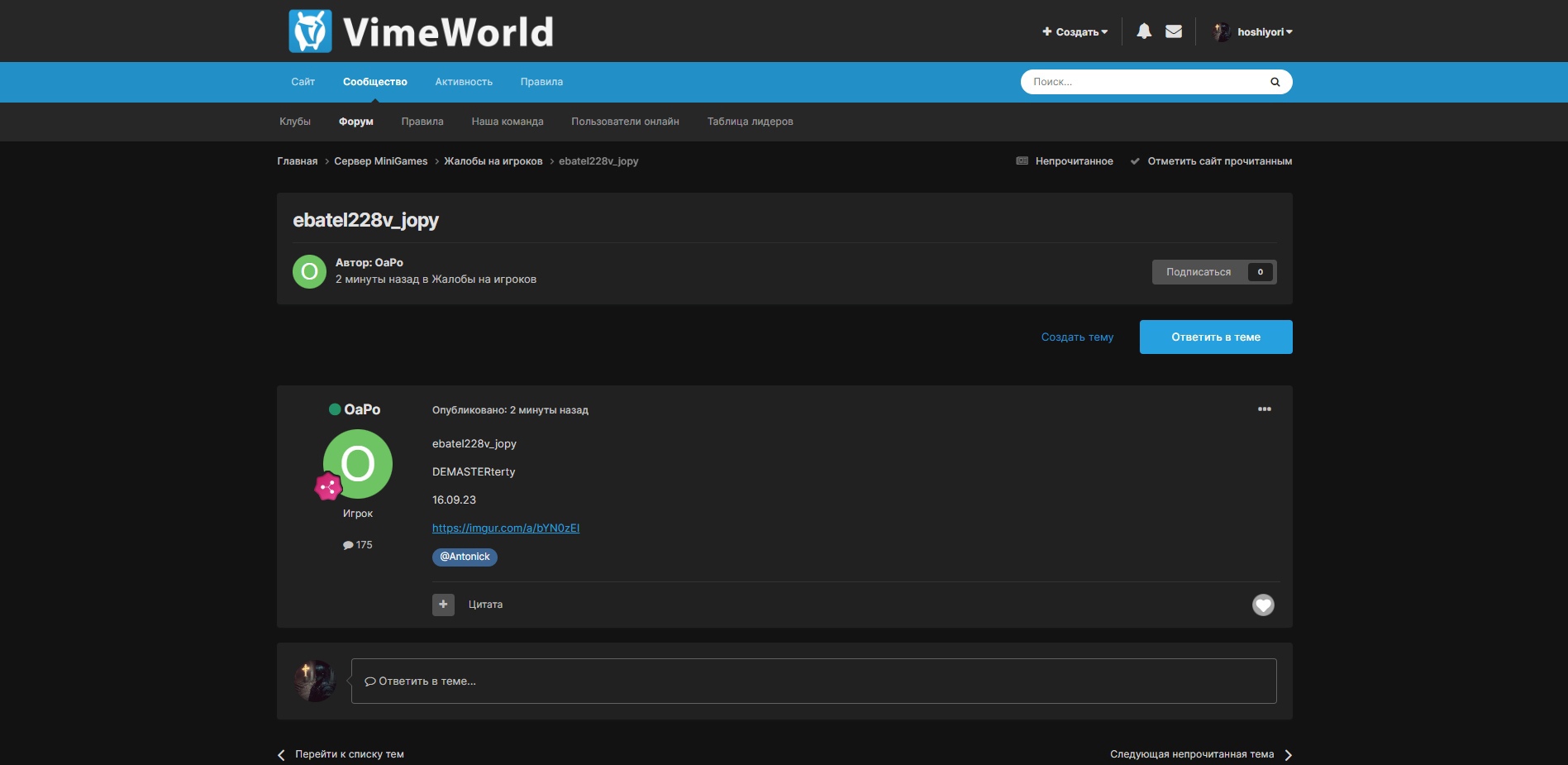Expand the Создать dropdown
Screen dimensions: 1568x765
coord(1075,32)
